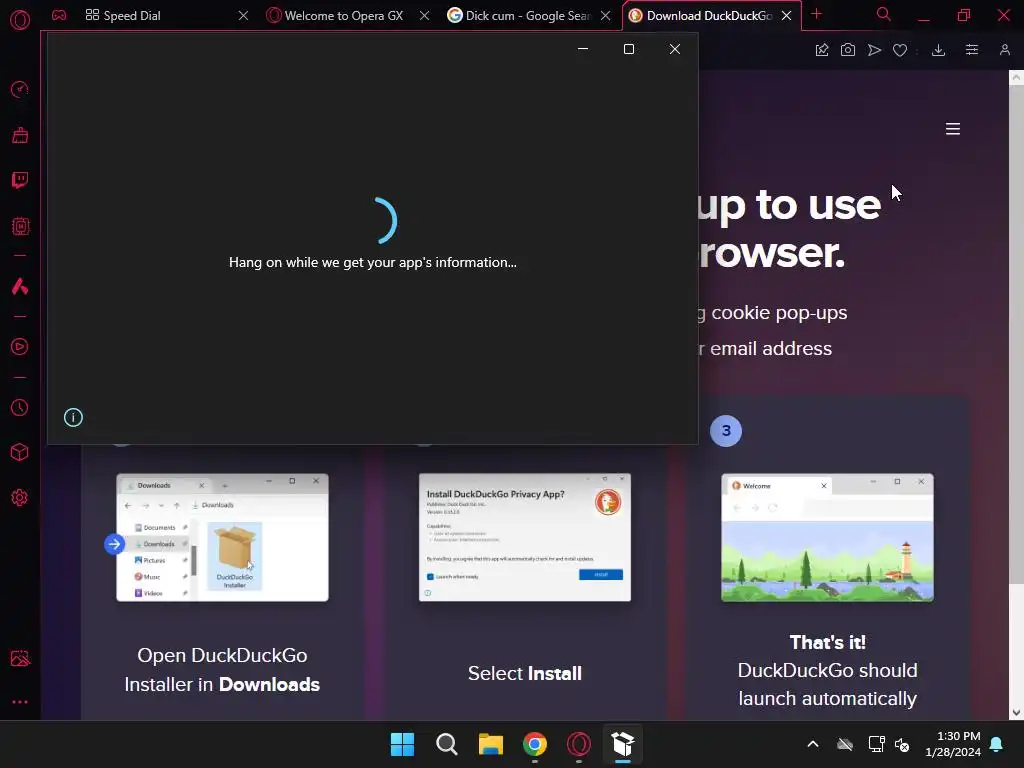
Task: Click "That's it!" heading text
Action: pos(827,642)
